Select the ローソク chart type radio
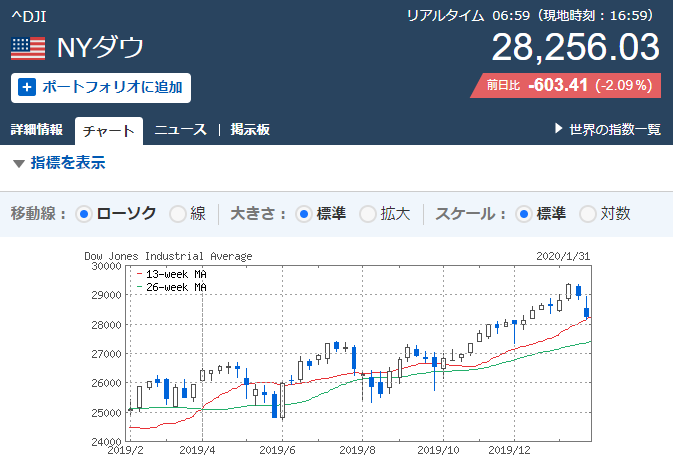The width and height of the screenshot is (673, 457). (x=84, y=214)
